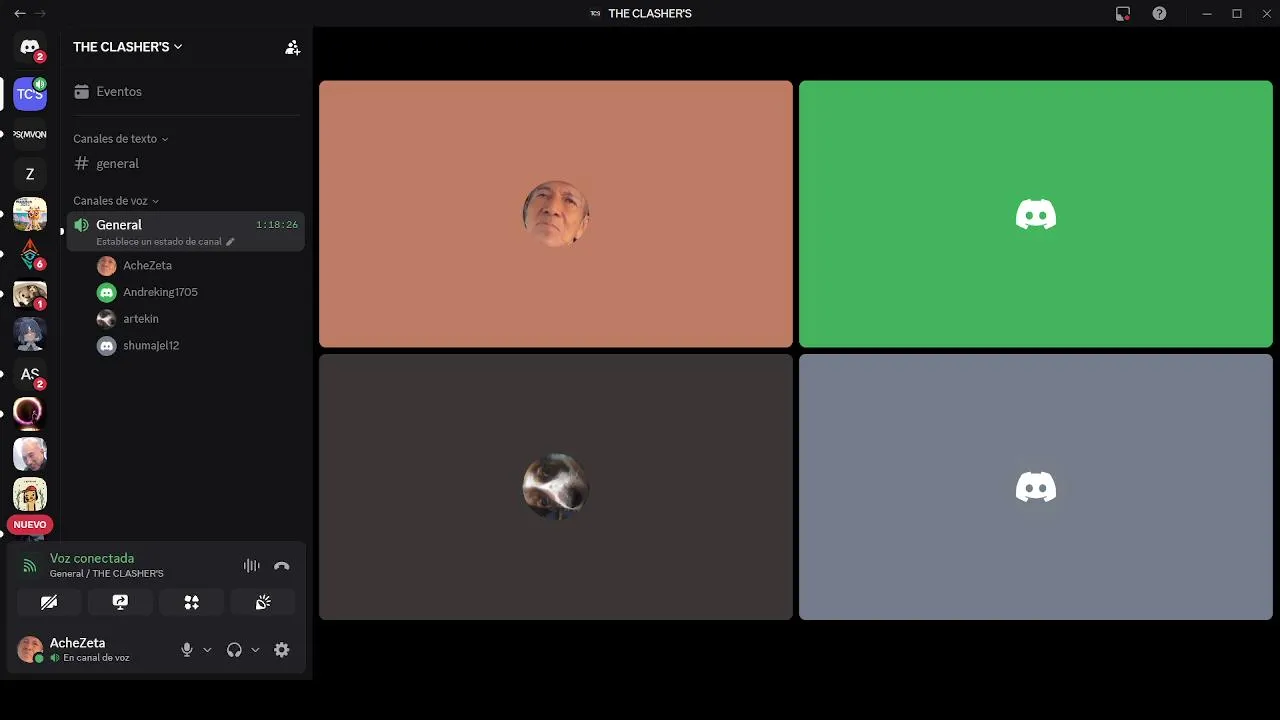Focus the dark artekin video tile
Screen dimensions: 1280x720
[x=556, y=487]
